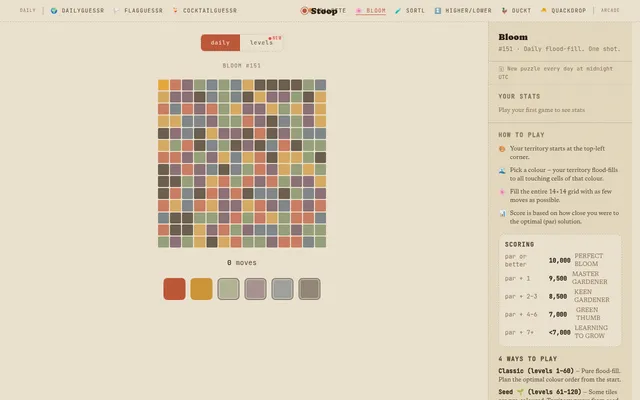The image size is (640, 400).
Task: Click the chart icon beside 'Score is based'
Action: 502,213
